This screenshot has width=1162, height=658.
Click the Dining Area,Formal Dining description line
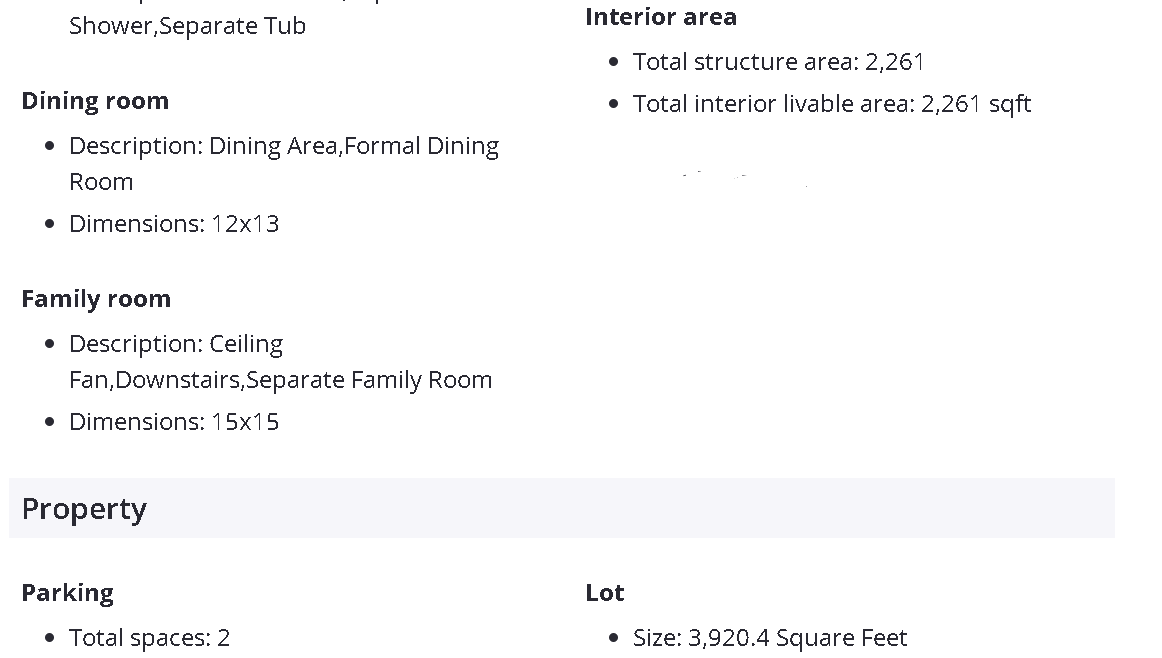(x=284, y=146)
